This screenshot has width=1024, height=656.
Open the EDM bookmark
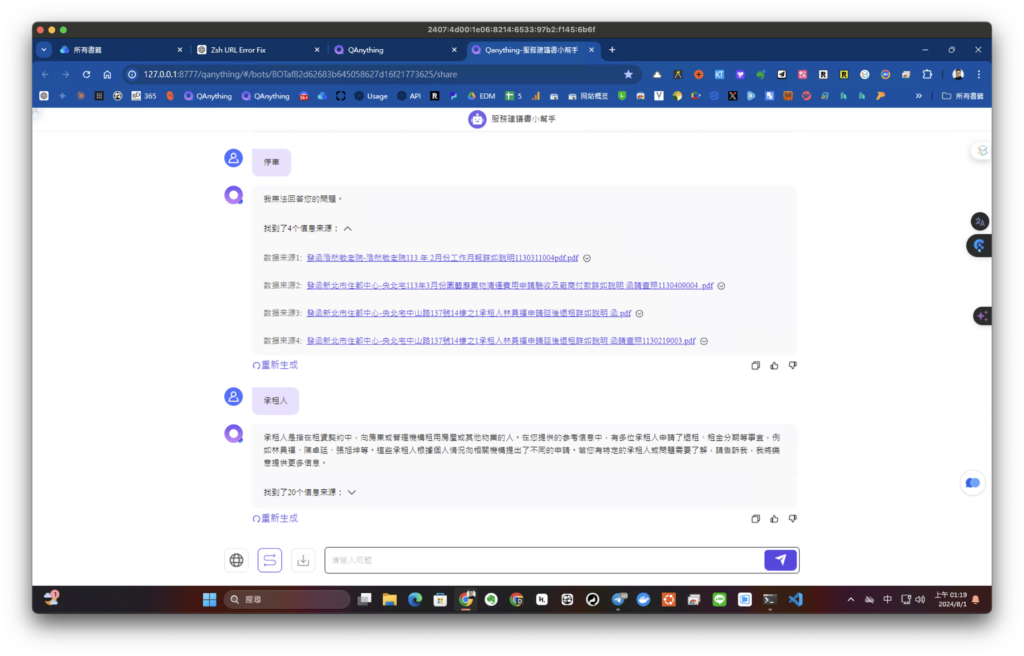point(481,96)
